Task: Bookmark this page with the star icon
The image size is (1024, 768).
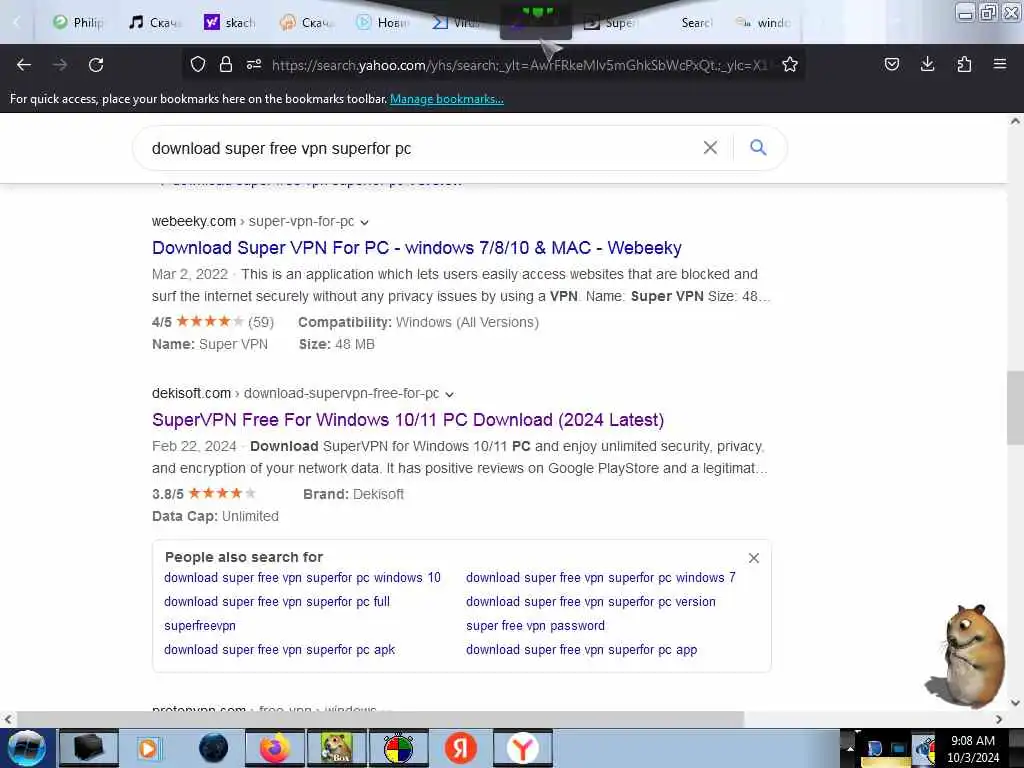Action: pyautogui.click(x=790, y=64)
